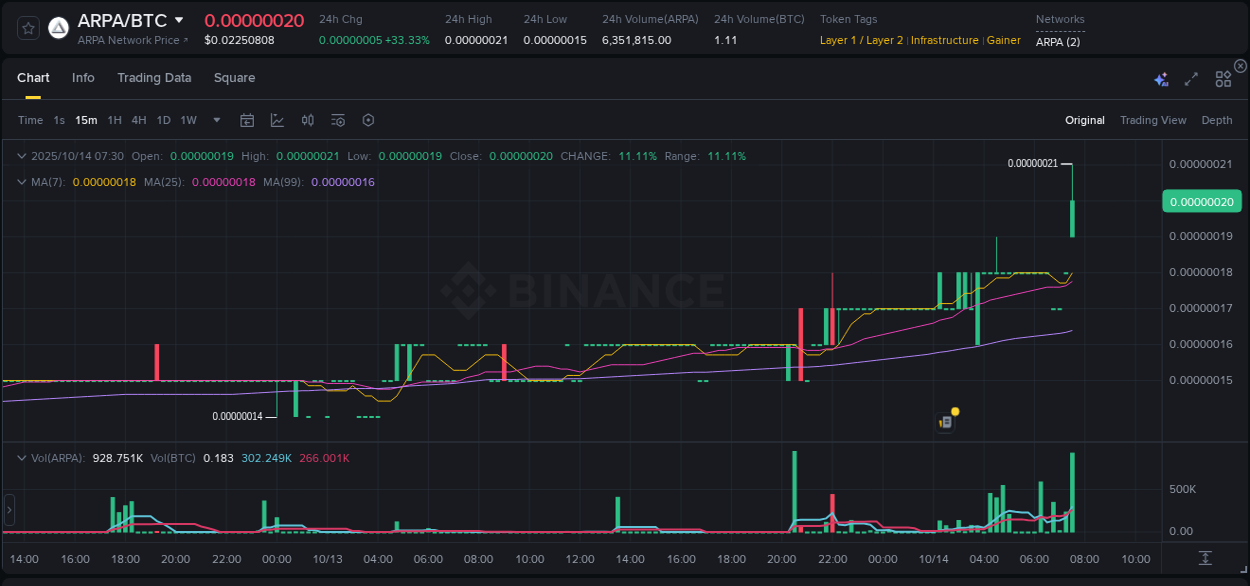Click the chat bubble with yellow notification dot

tap(945, 421)
